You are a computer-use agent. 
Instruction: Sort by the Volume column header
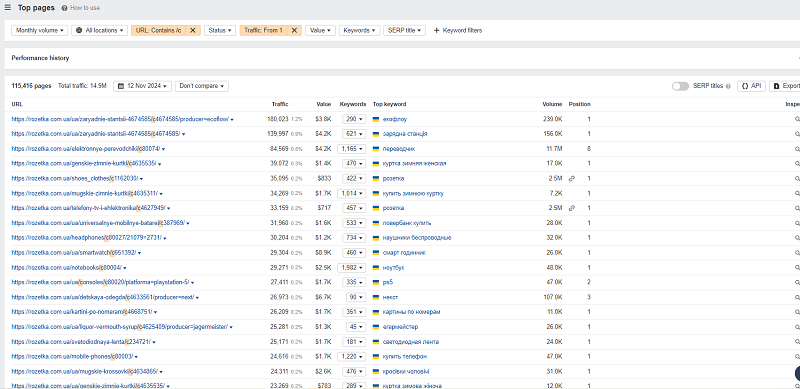click(x=552, y=104)
